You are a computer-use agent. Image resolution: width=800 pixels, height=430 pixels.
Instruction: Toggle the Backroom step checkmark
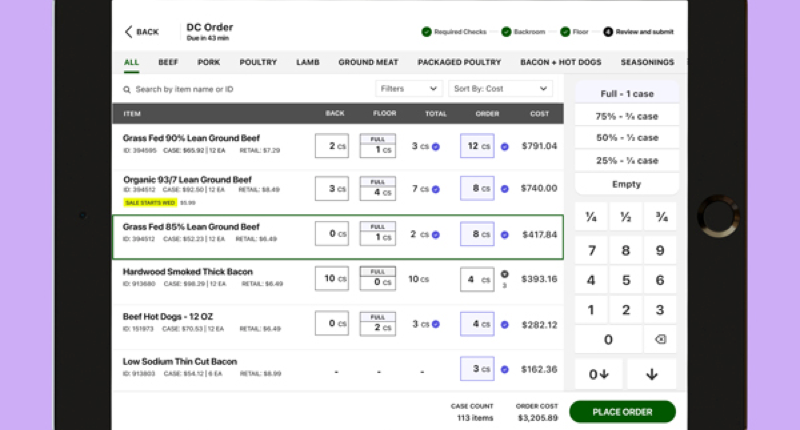click(x=506, y=32)
